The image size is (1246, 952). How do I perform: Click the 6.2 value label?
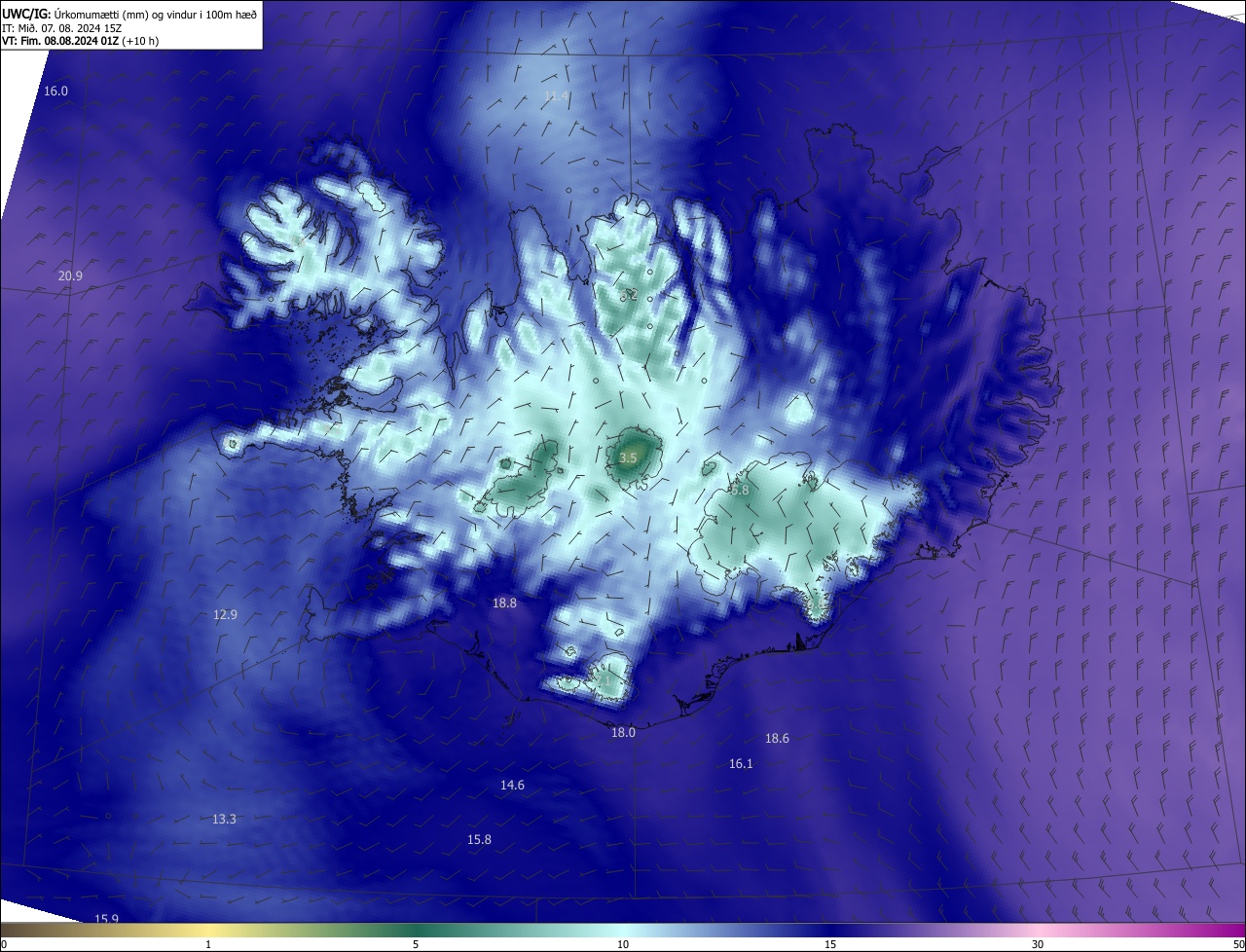click(628, 294)
